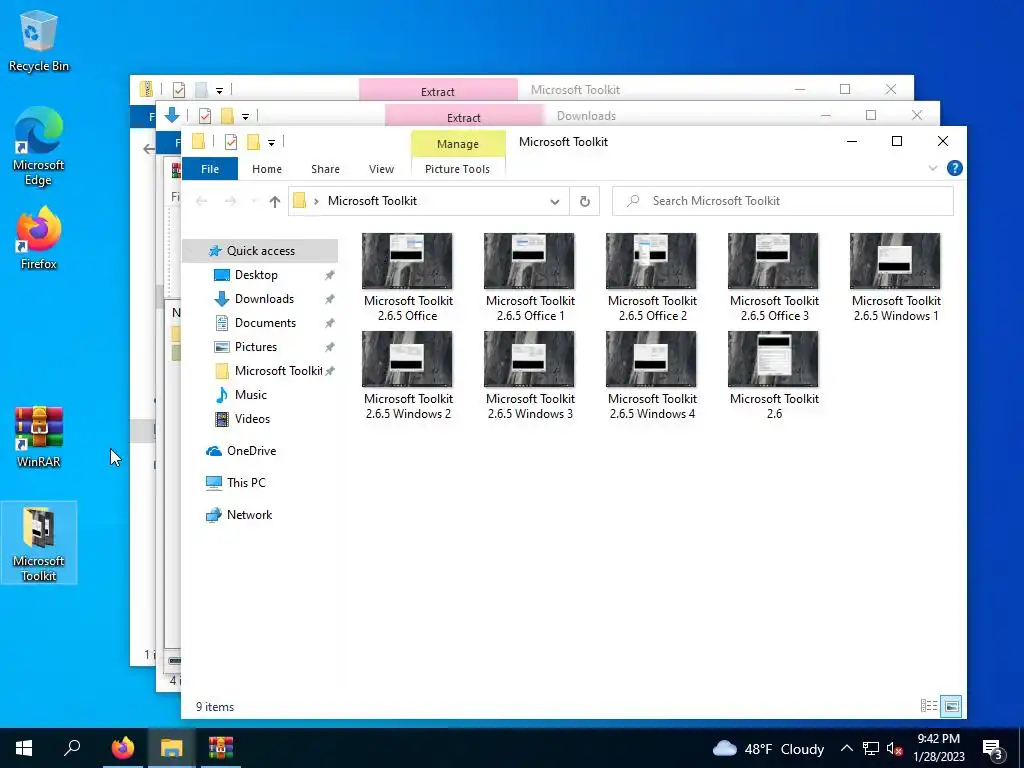Open the weather widget showing 48°F Cloudy

[x=769, y=748]
